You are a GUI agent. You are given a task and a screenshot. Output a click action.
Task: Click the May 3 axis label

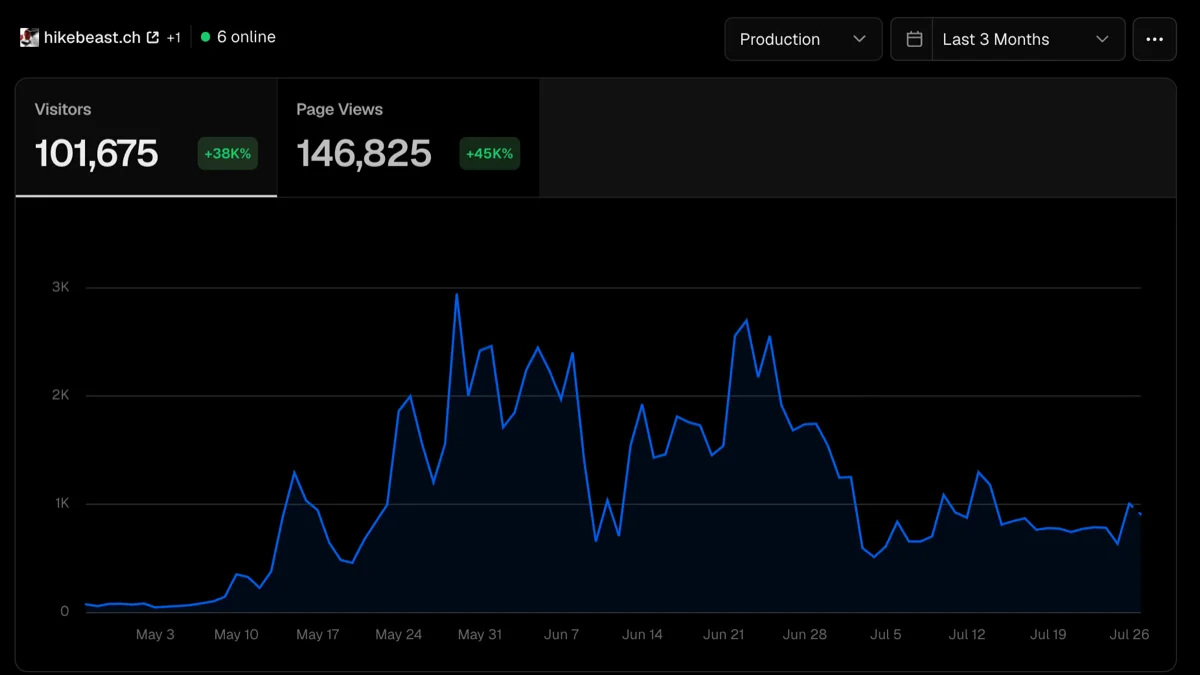tap(155, 635)
